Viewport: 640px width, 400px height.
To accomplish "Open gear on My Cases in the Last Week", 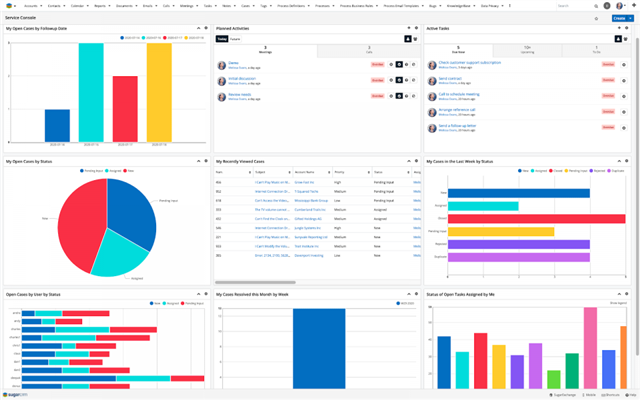I will click(627, 161).
